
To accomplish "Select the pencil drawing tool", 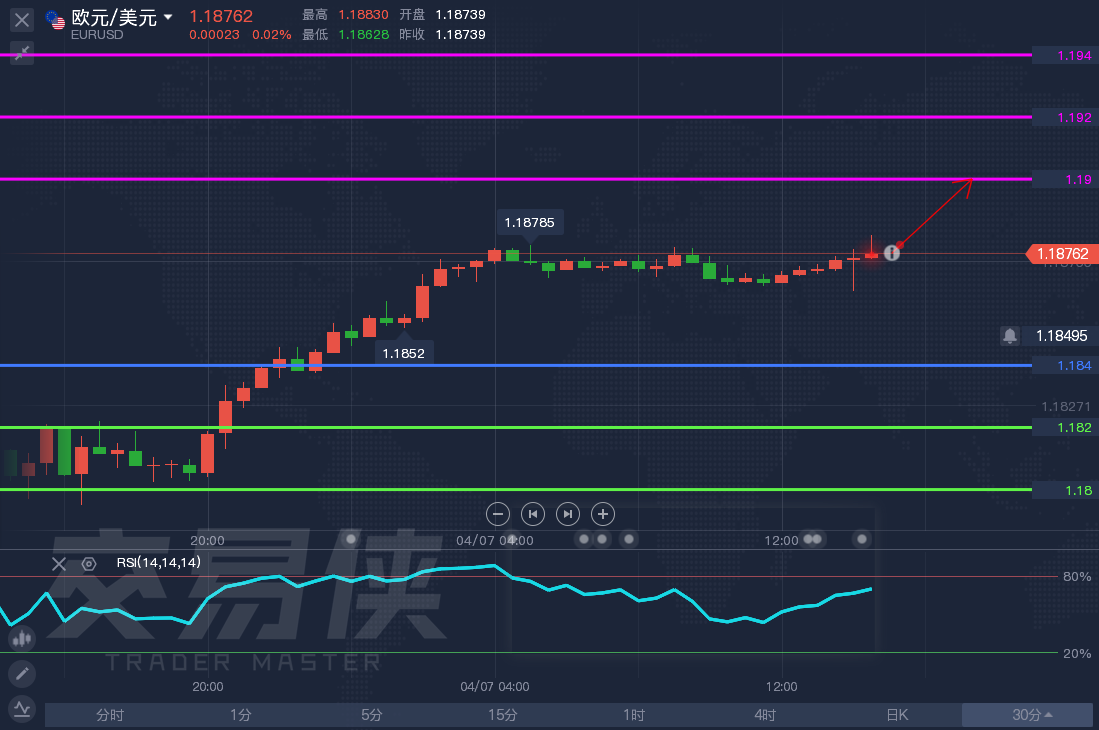I will [22, 674].
